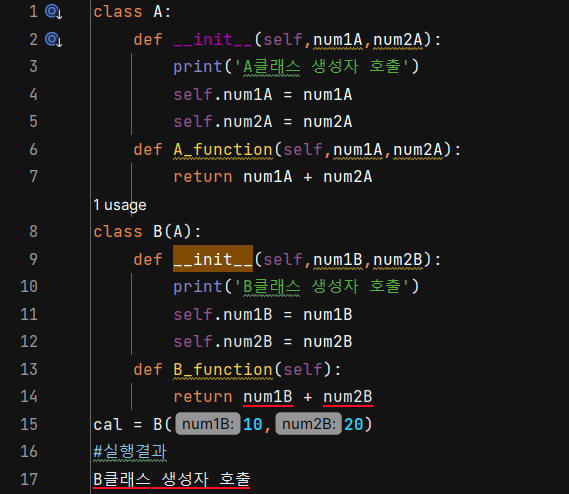This screenshot has height=494, width=569.
Task: Click the number 20 argument on line 15
Action: pyautogui.click(x=354, y=424)
